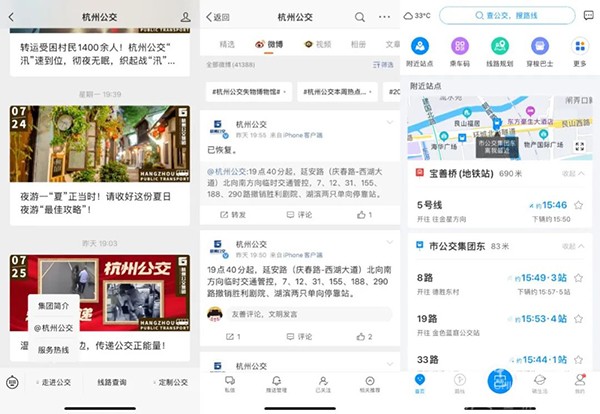Open the #杭州公交失物博物馆# topic chip
This screenshot has height=414, width=600.
click(x=249, y=92)
